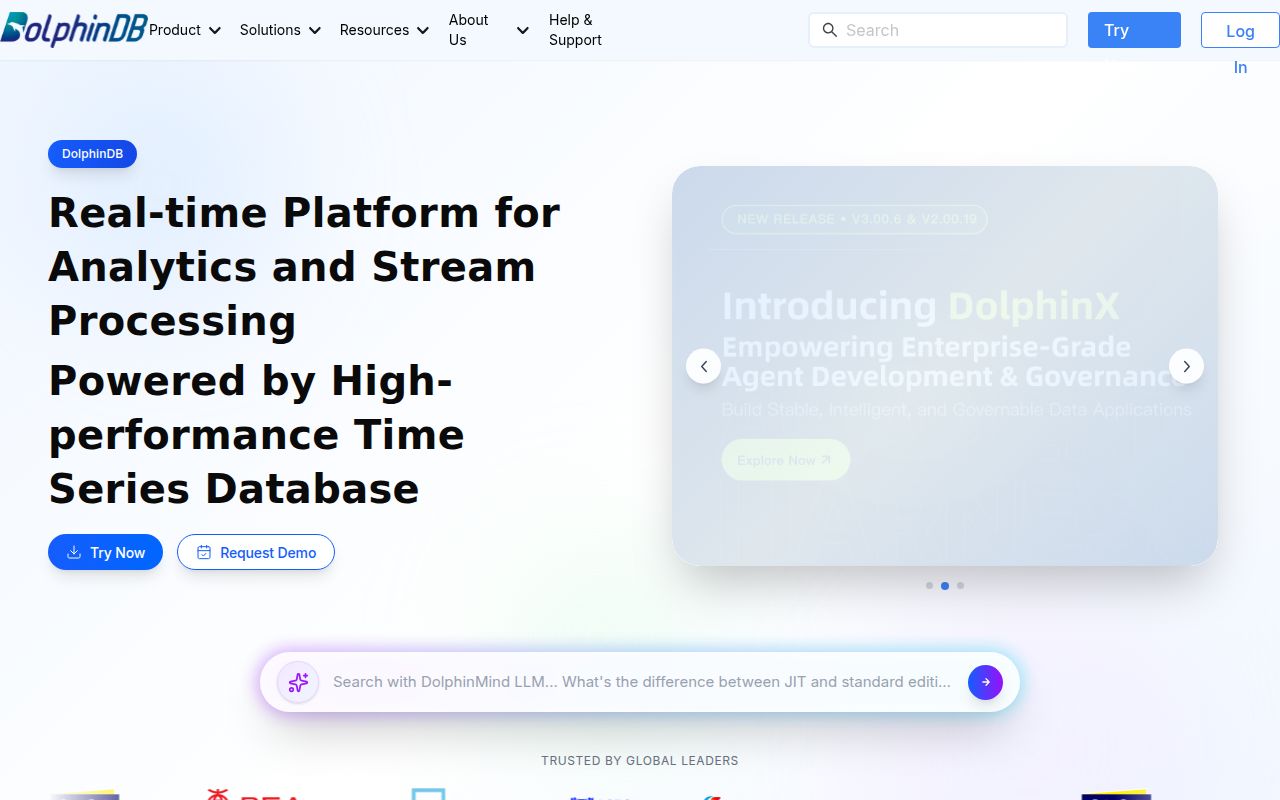The height and width of the screenshot is (800, 1280).
Task: Select first carousel dot indicator
Action: pyautogui.click(x=929, y=585)
